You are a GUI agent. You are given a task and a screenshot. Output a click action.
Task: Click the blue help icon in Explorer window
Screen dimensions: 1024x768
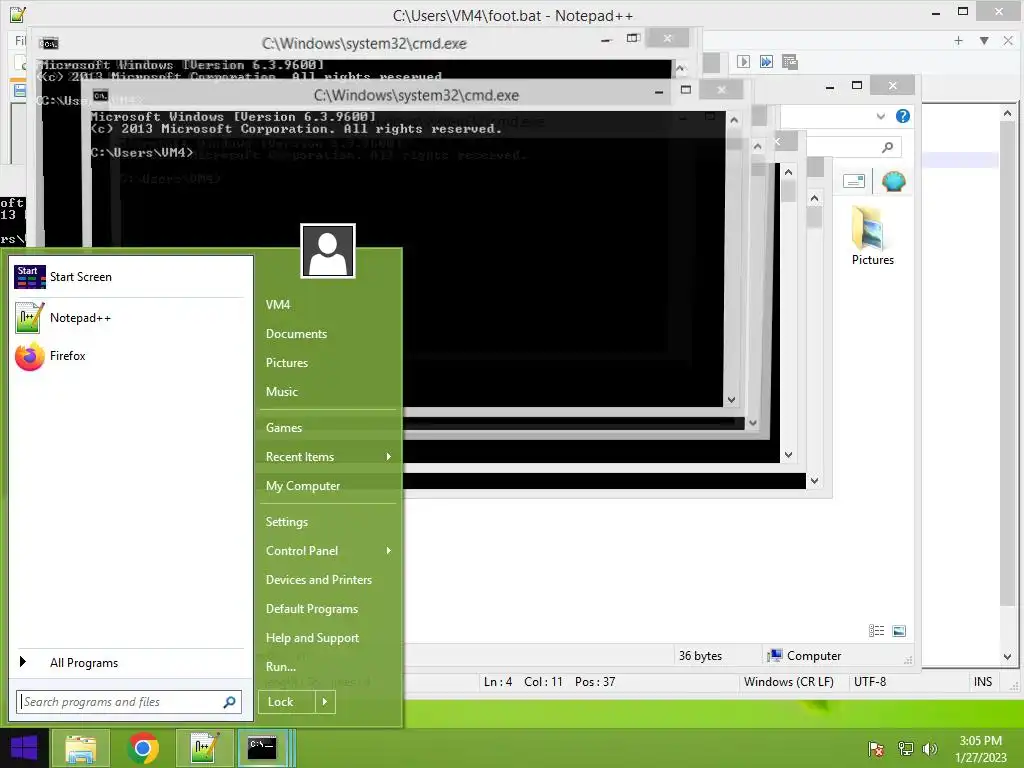903,116
